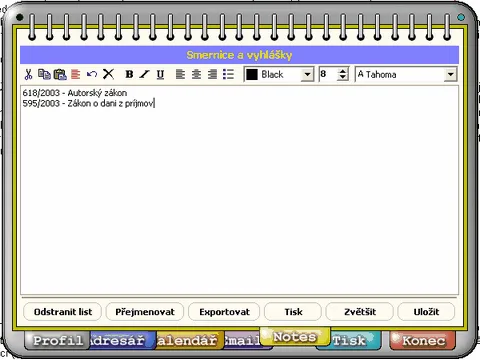The width and height of the screenshot is (480, 360).
Task: Click the line '618/2003 - Autorský zákon'
Action: point(75,93)
